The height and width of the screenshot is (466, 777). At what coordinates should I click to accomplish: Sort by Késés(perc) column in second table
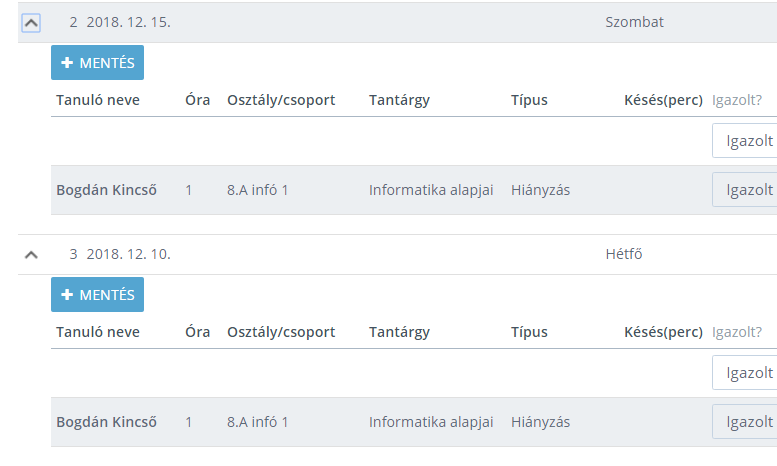[x=663, y=332]
